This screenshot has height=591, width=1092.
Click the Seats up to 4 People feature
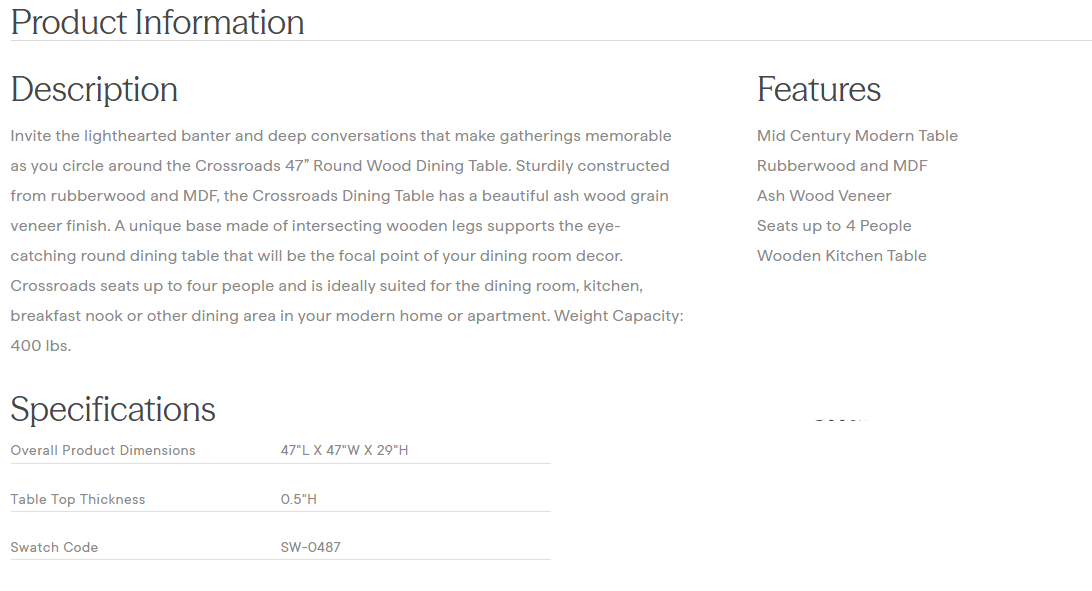click(x=834, y=226)
